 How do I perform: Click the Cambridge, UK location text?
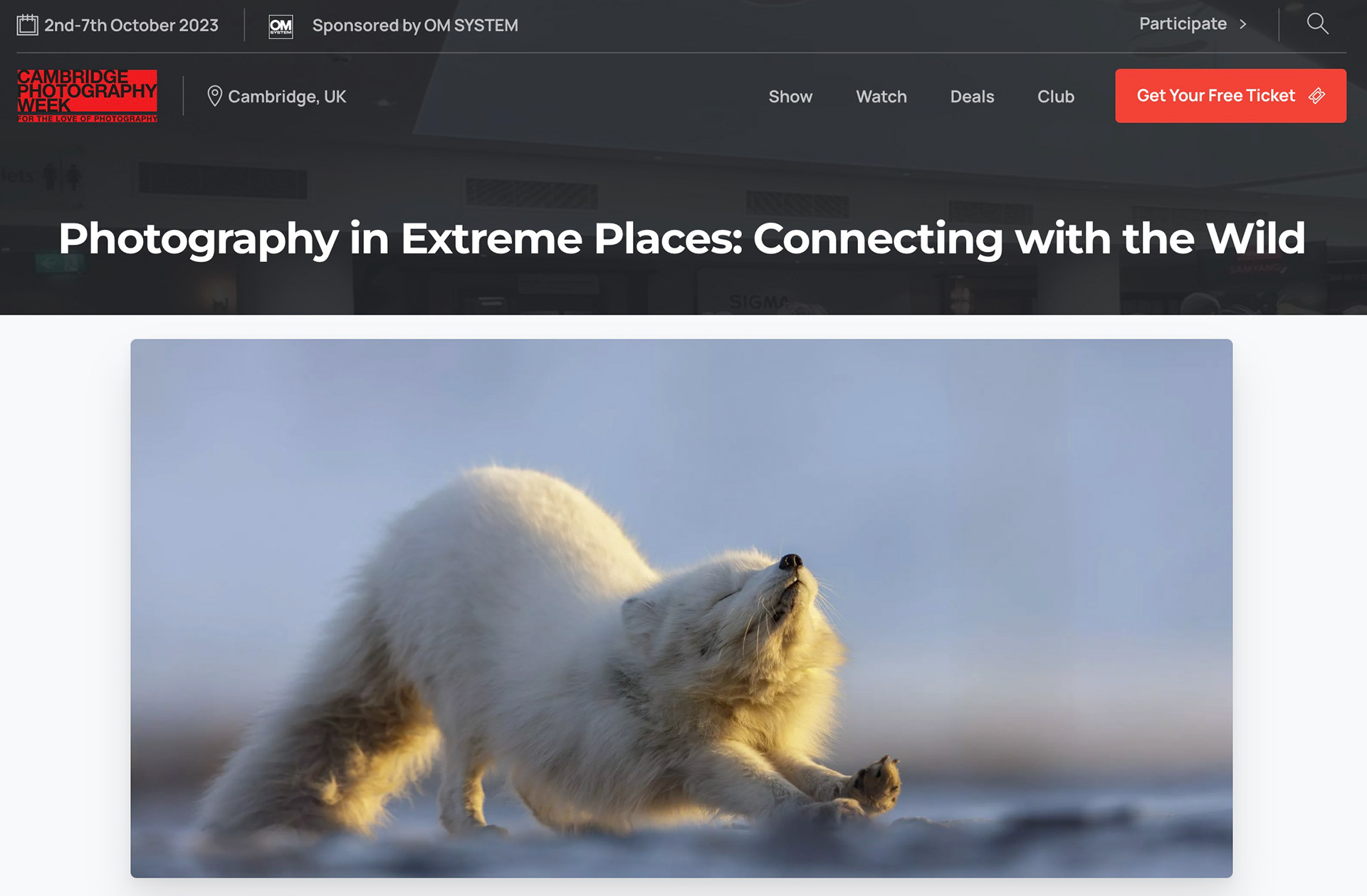[x=287, y=97]
